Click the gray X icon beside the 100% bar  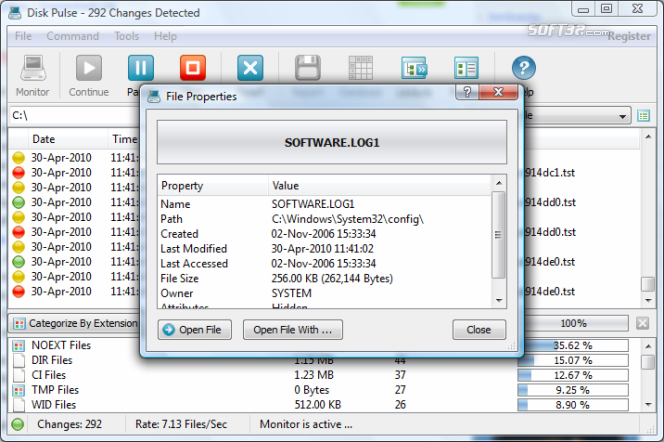click(x=642, y=323)
